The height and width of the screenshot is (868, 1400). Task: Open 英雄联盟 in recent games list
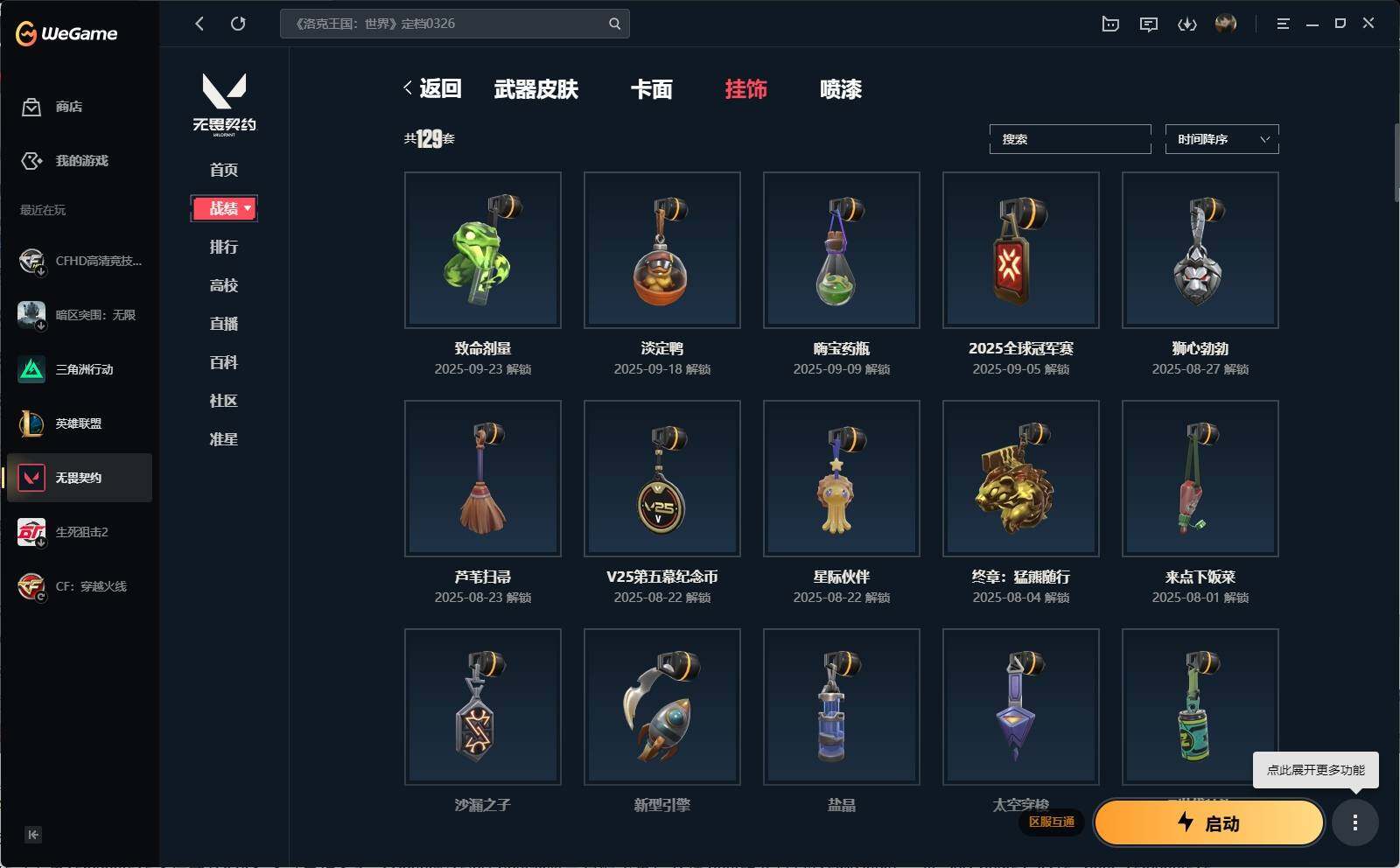point(79,423)
